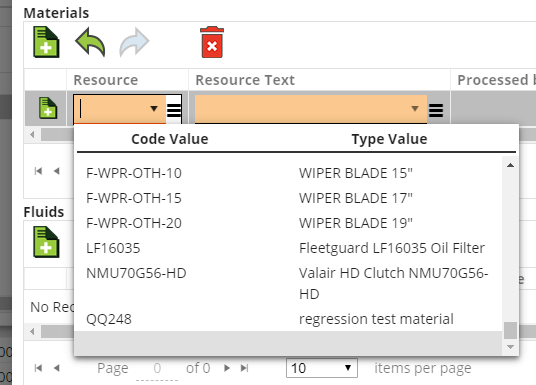
Task: Click dropdown list scroll up arrow
Action: click(x=510, y=165)
